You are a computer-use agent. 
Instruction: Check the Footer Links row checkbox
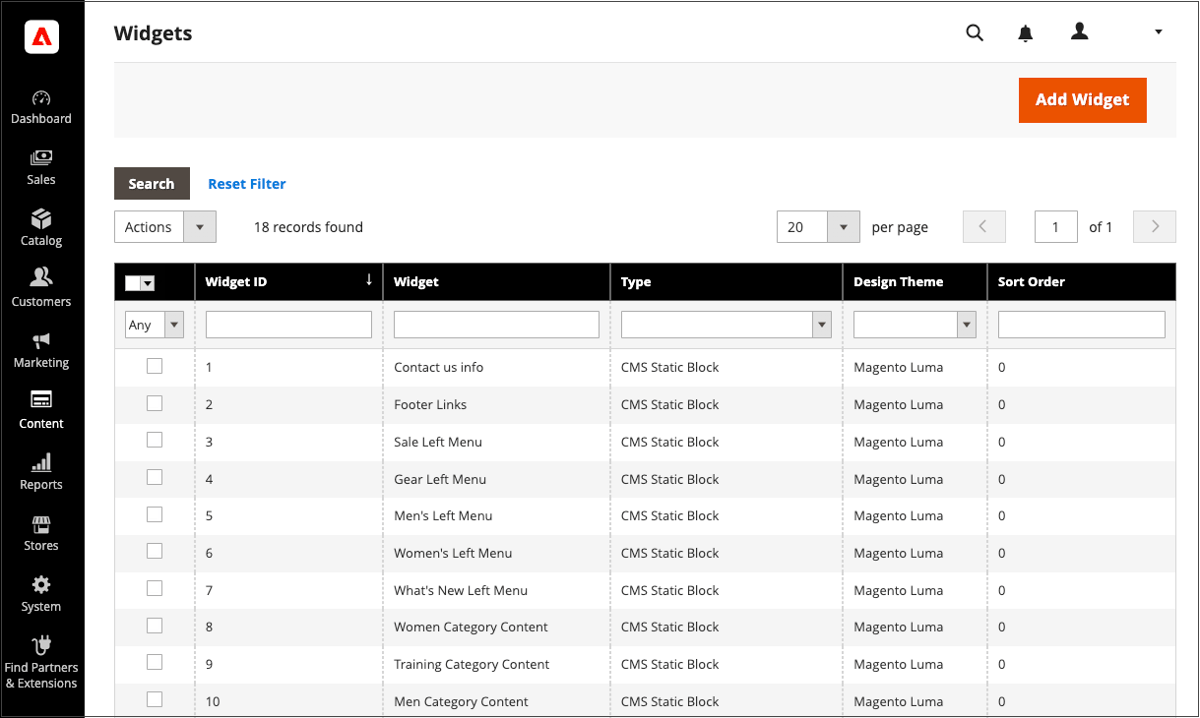point(155,402)
